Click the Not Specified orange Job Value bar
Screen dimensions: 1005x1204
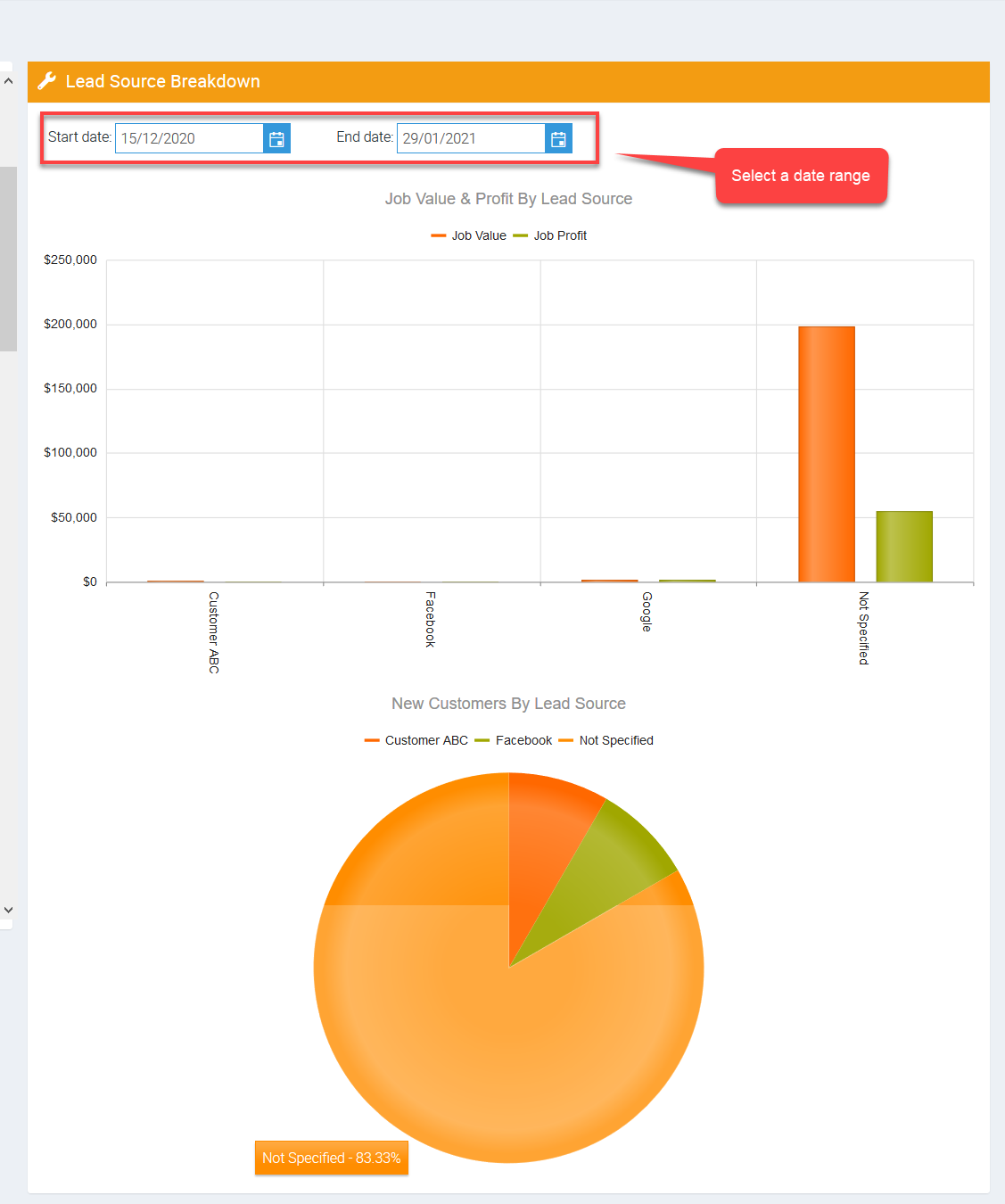point(826,455)
